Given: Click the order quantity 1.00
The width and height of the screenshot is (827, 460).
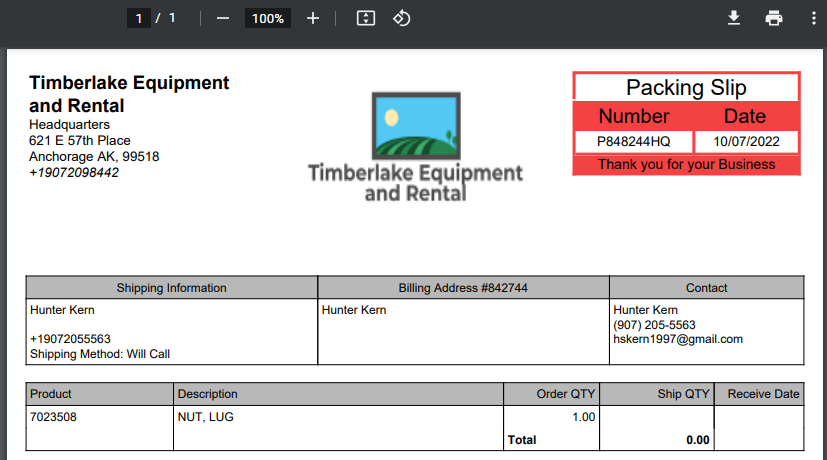Looking at the screenshot, I should point(583,417).
